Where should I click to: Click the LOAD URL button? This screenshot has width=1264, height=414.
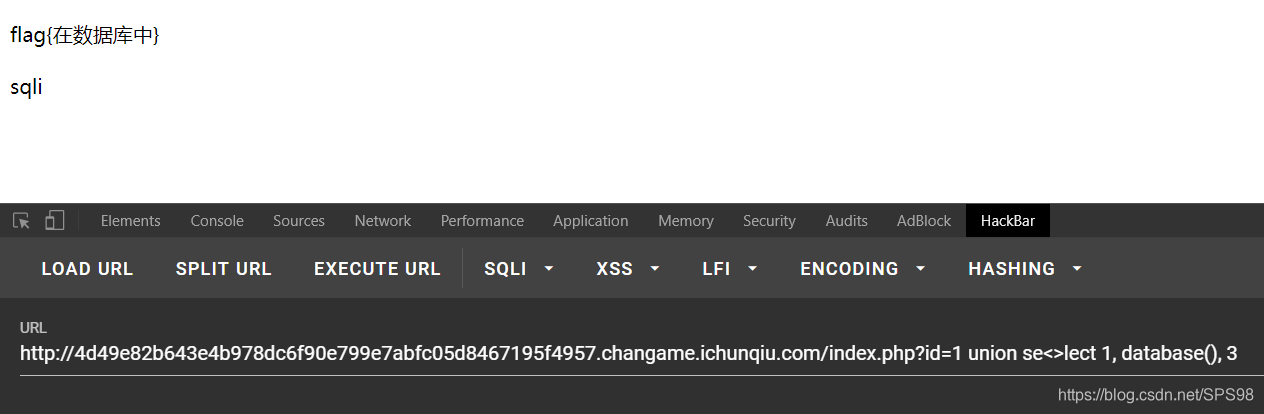pyautogui.click(x=87, y=268)
